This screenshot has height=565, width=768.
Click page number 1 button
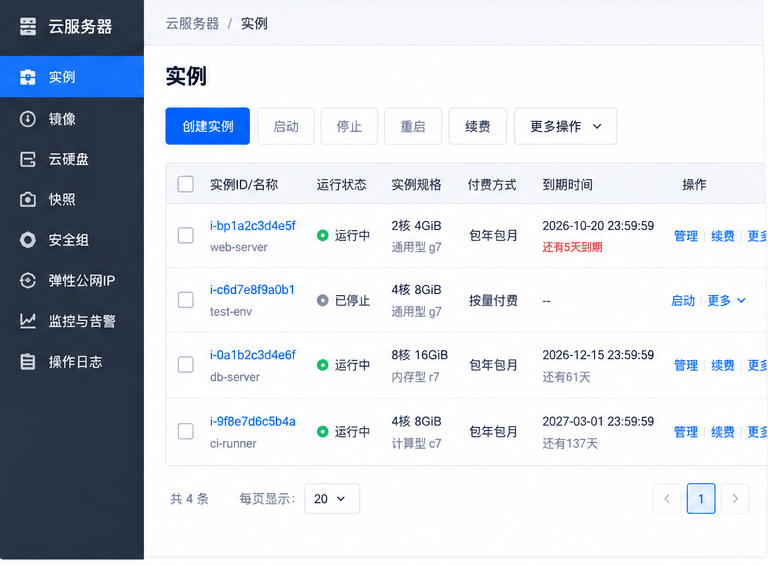[x=701, y=498]
